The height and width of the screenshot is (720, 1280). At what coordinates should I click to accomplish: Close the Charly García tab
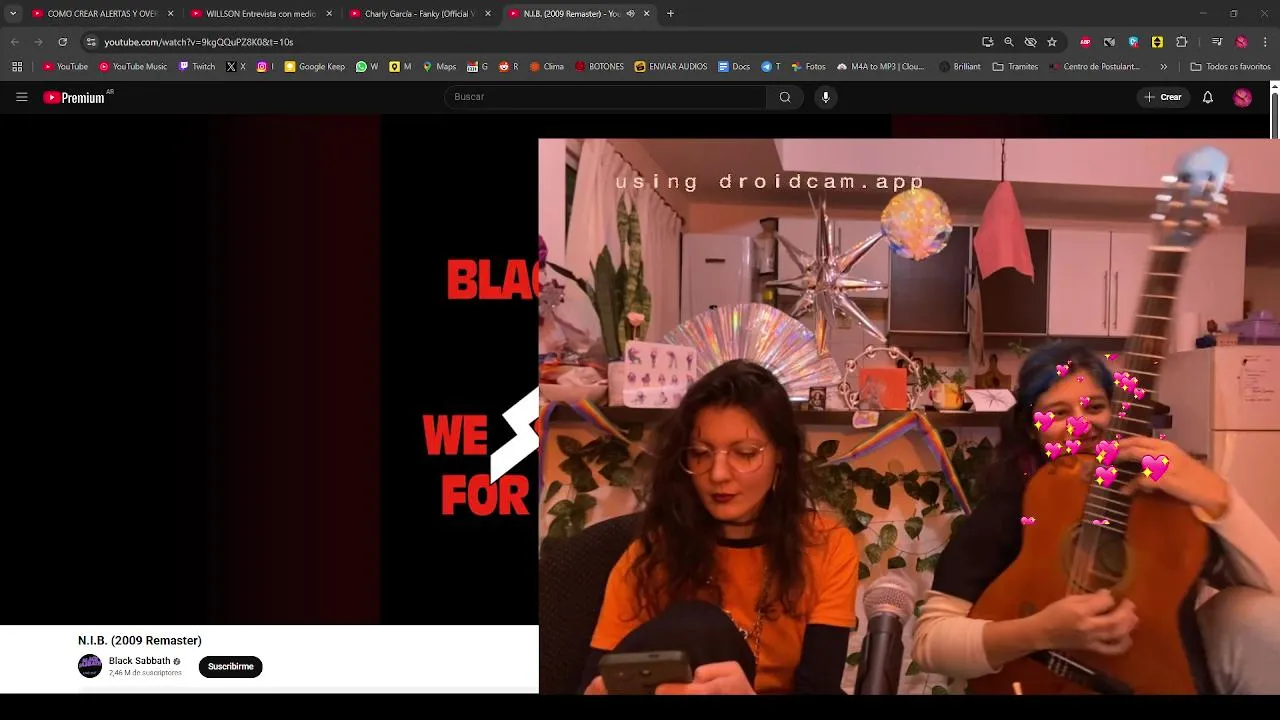pyautogui.click(x=488, y=14)
